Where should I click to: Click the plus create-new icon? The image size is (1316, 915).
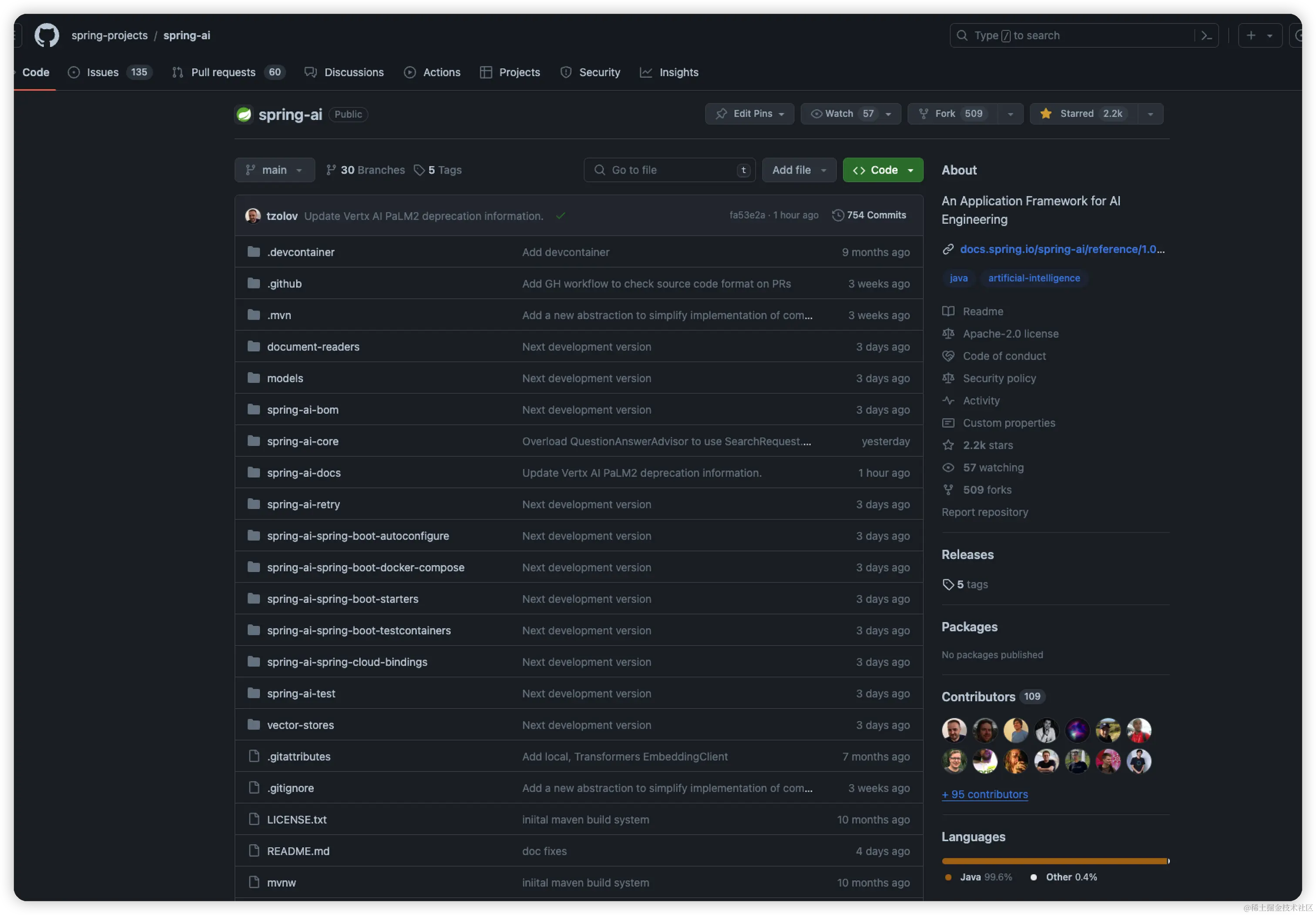tap(1251, 36)
